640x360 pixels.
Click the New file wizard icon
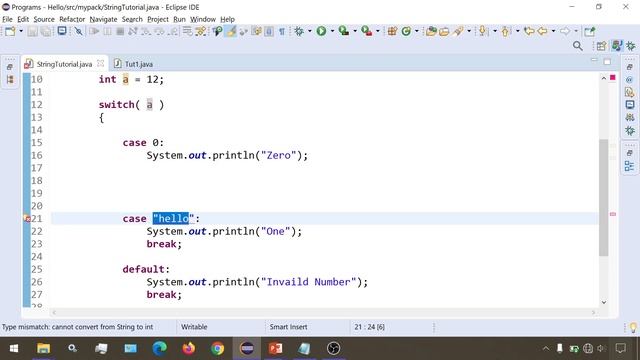click(10, 31)
